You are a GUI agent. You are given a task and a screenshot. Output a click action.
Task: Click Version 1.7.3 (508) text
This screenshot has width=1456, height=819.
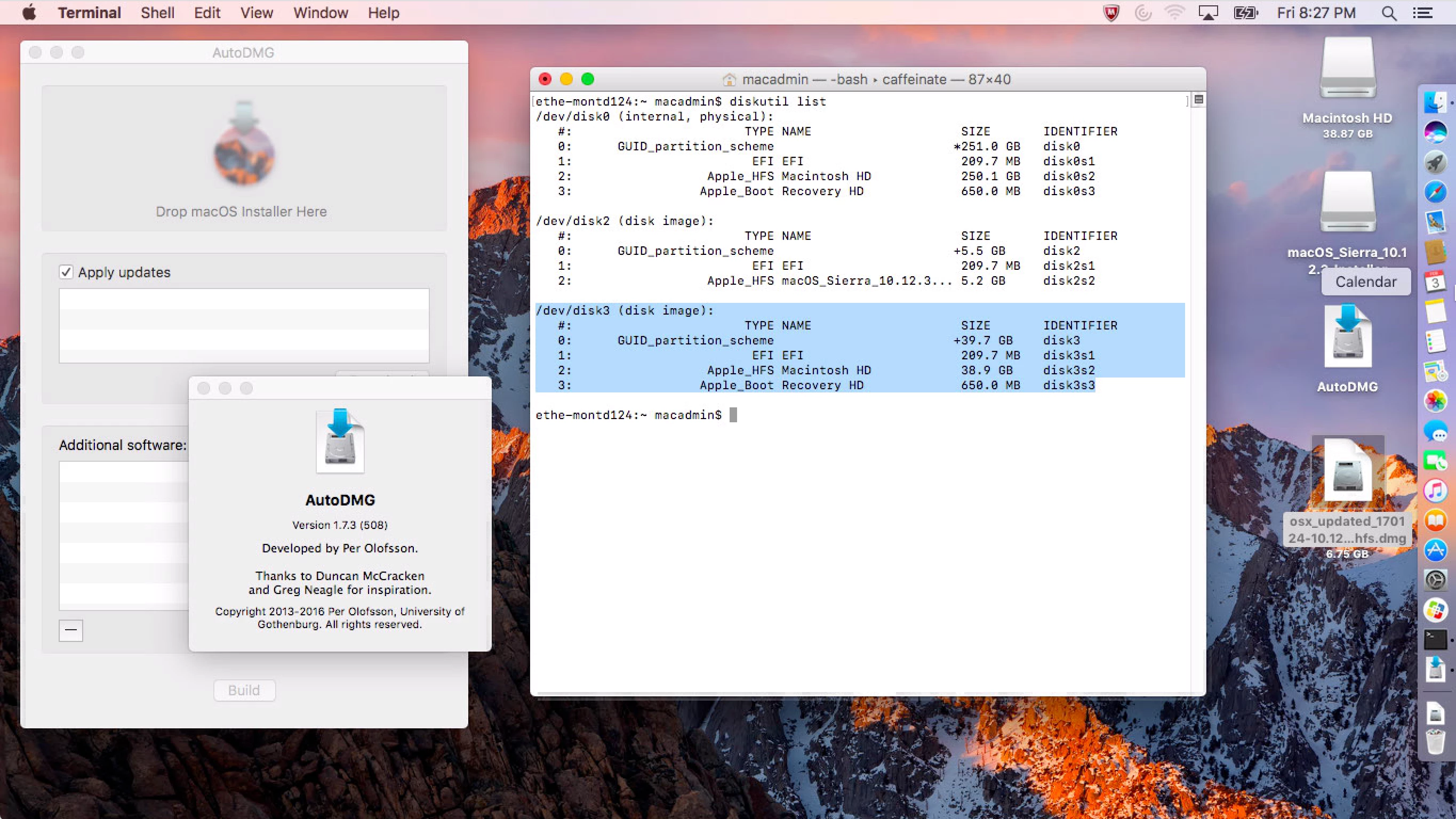pyautogui.click(x=340, y=525)
